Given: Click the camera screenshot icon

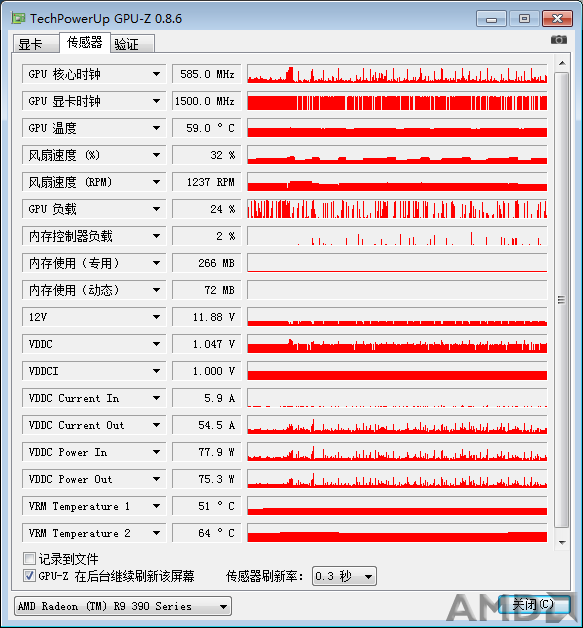Looking at the screenshot, I should [x=559, y=40].
